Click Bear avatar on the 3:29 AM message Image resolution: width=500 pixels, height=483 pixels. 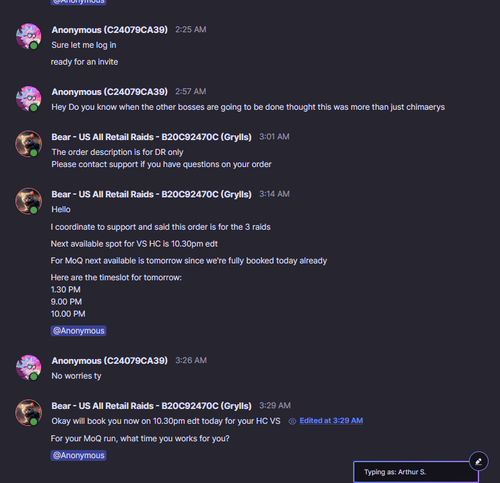click(29, 413)
